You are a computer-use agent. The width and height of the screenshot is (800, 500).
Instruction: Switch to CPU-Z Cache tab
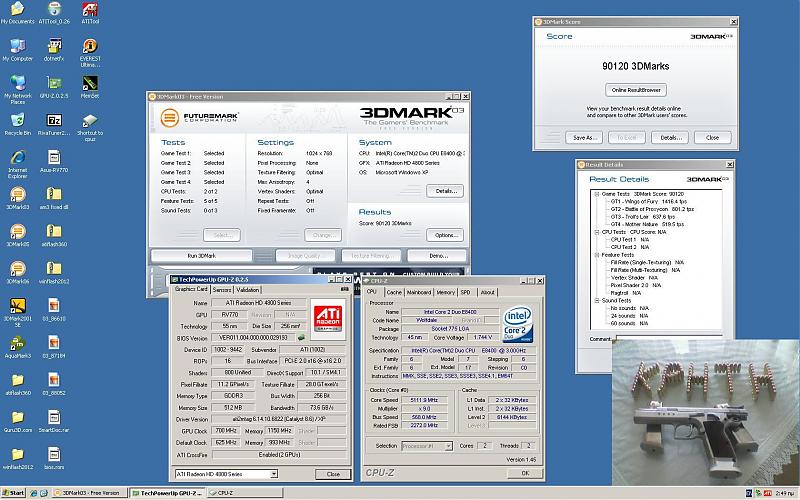point(394,292)
